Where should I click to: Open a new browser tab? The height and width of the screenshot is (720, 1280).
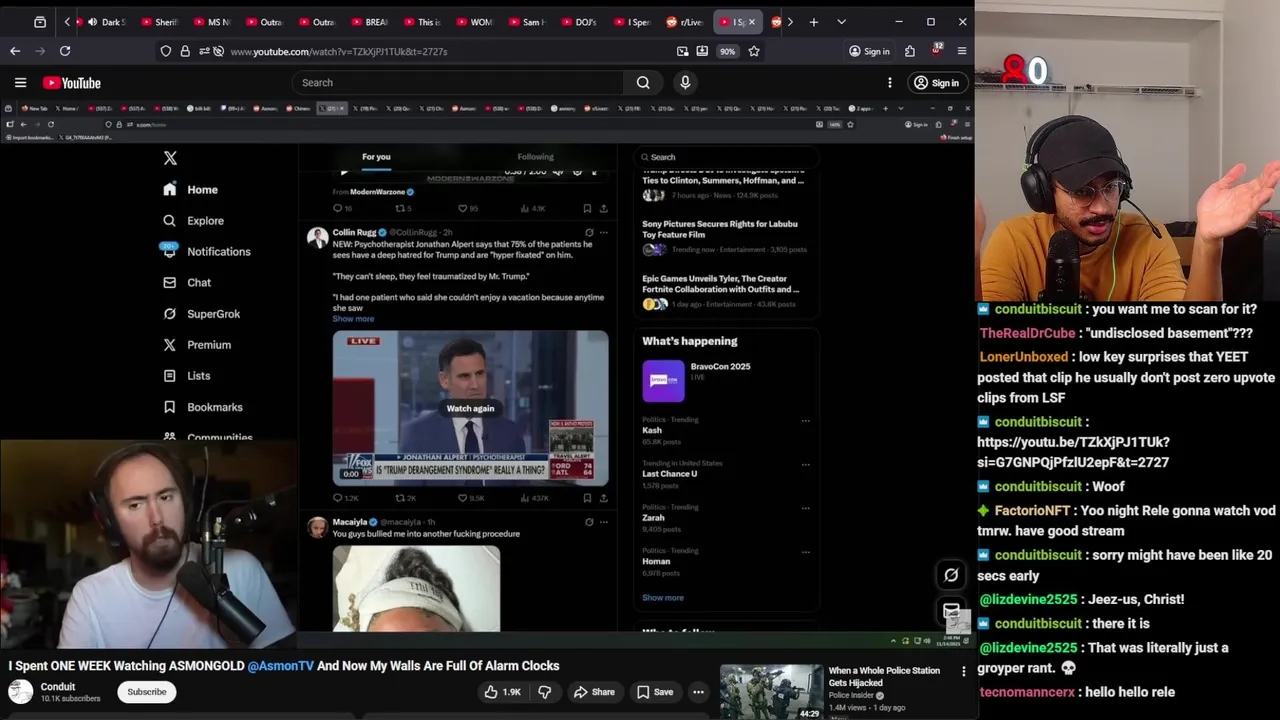pyautogui.click(x=814, y=22)
